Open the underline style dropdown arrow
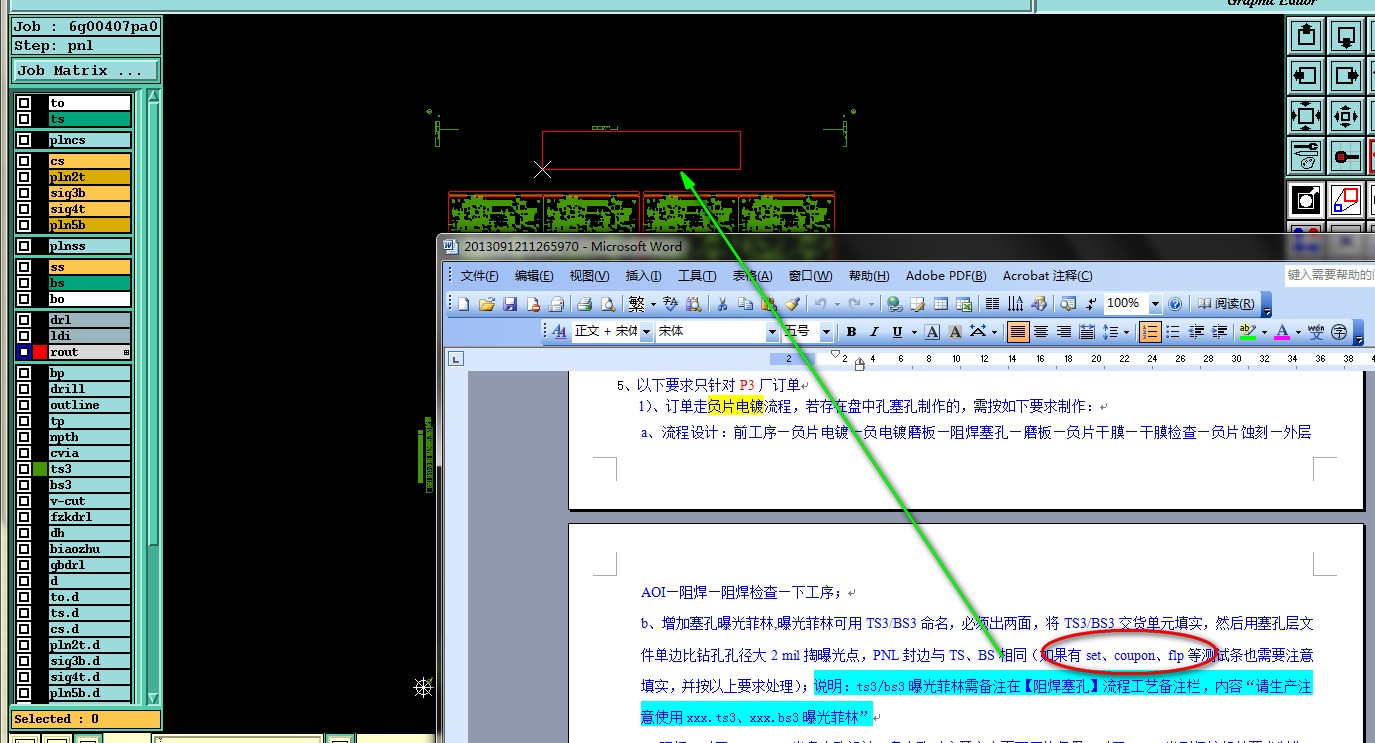This screenshot has height=743, width=1375. click(x=914, y=332)
